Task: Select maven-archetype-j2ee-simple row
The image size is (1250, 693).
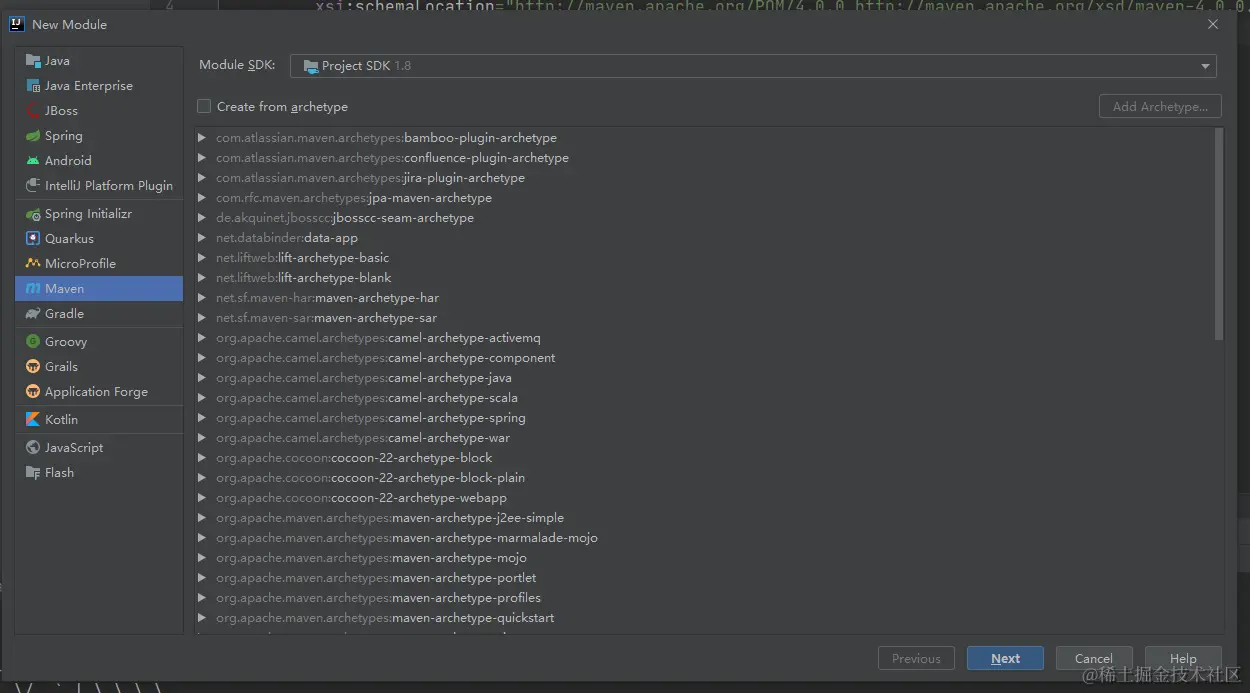Action: tap(705, 518)
